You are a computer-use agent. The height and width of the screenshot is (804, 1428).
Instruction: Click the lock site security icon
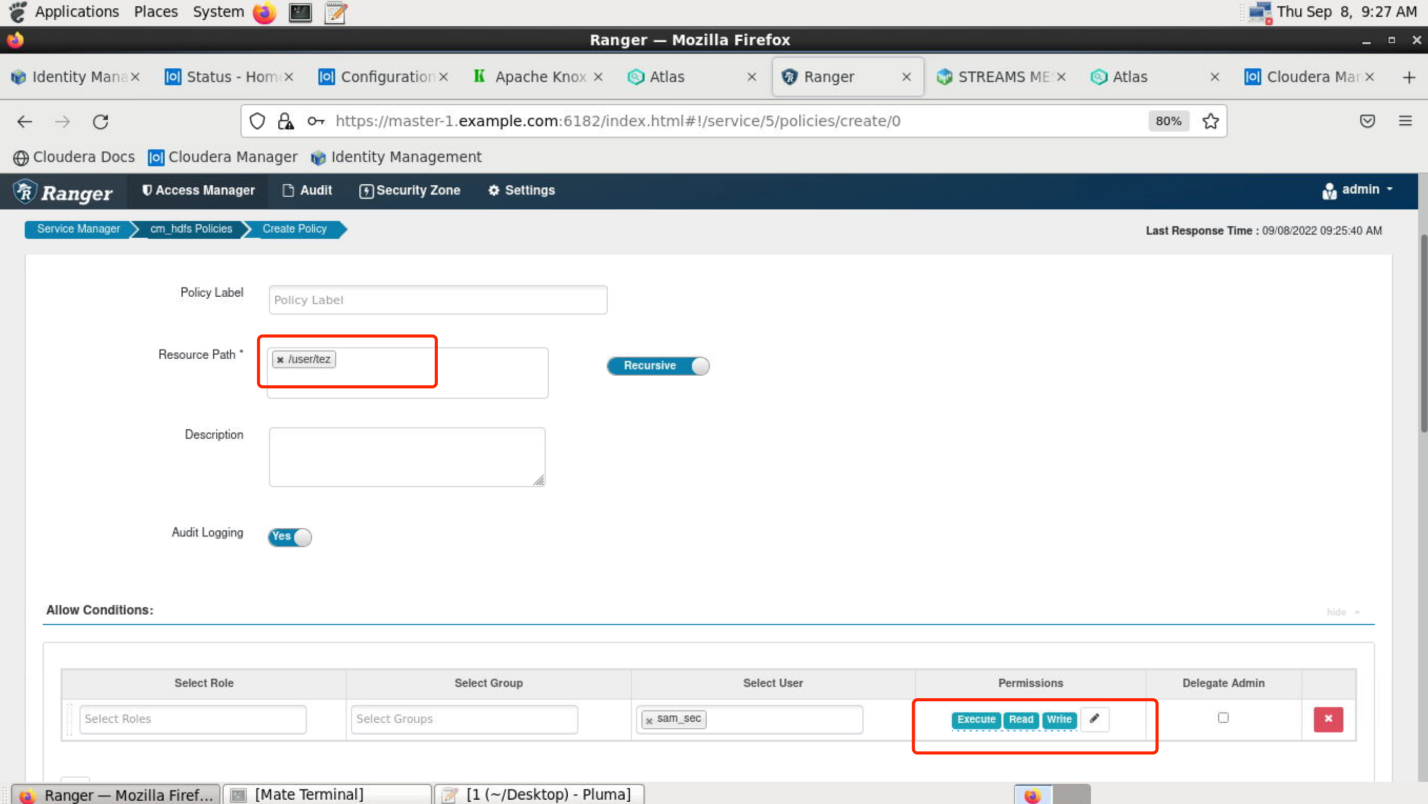tap(286, 121)
